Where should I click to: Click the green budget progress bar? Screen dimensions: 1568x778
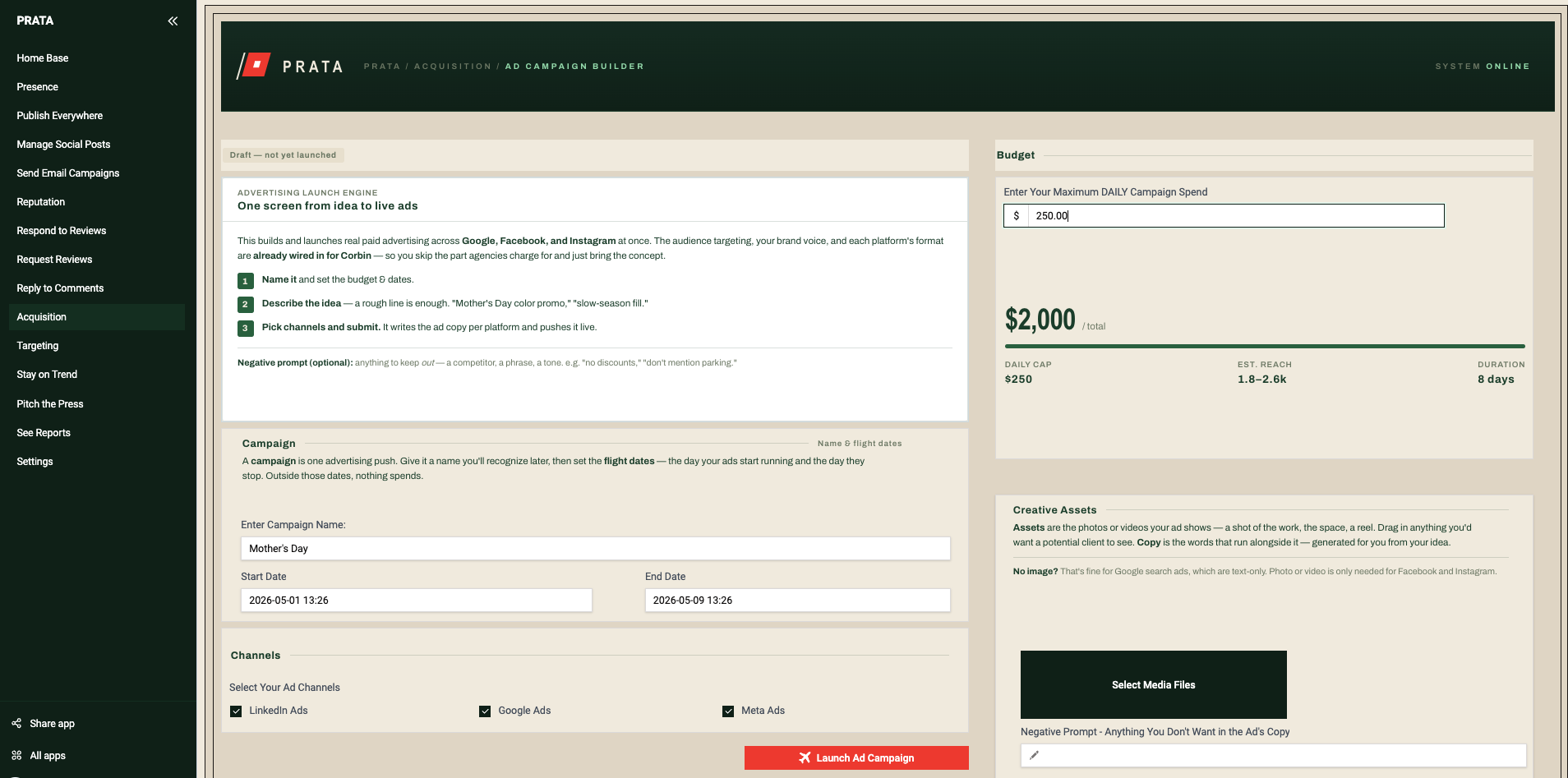[1265, 347]
